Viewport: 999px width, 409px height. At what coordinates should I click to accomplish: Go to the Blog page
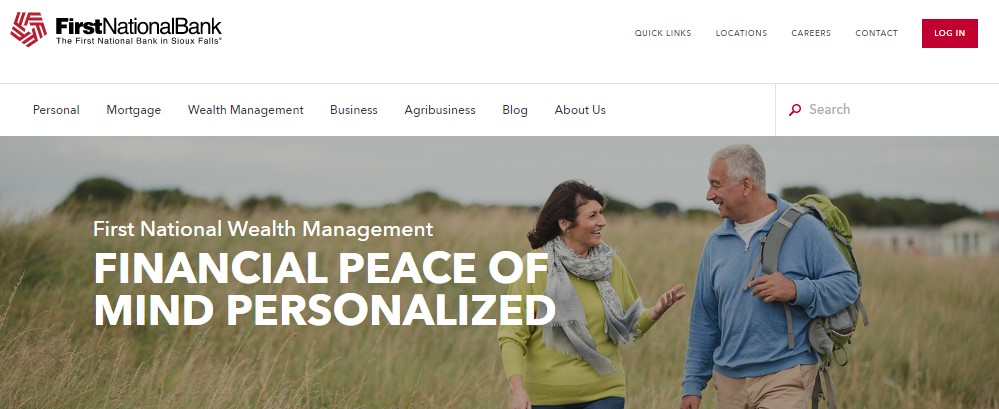[515, 110]
